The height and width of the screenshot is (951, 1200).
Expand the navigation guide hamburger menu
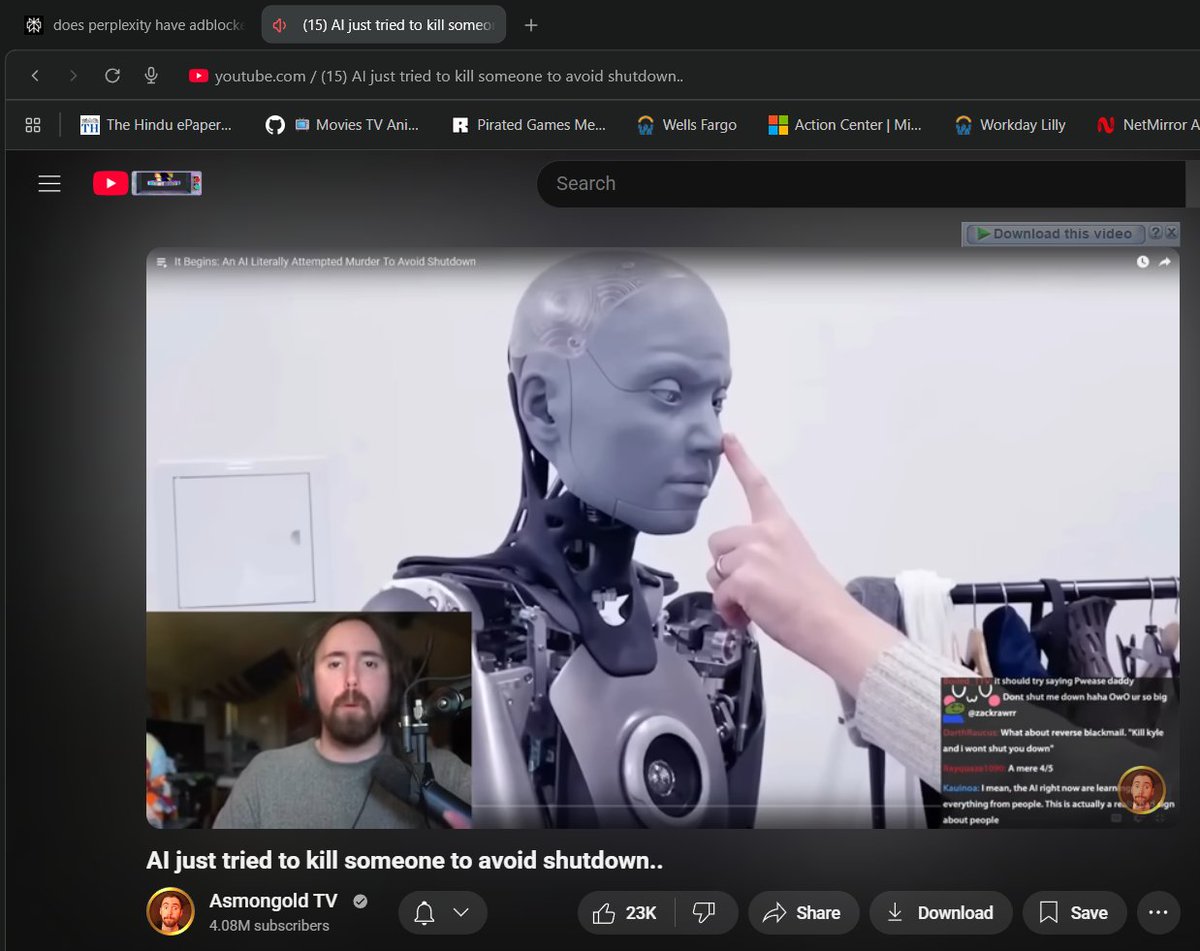pyautogui.click(x=49, y=183)
